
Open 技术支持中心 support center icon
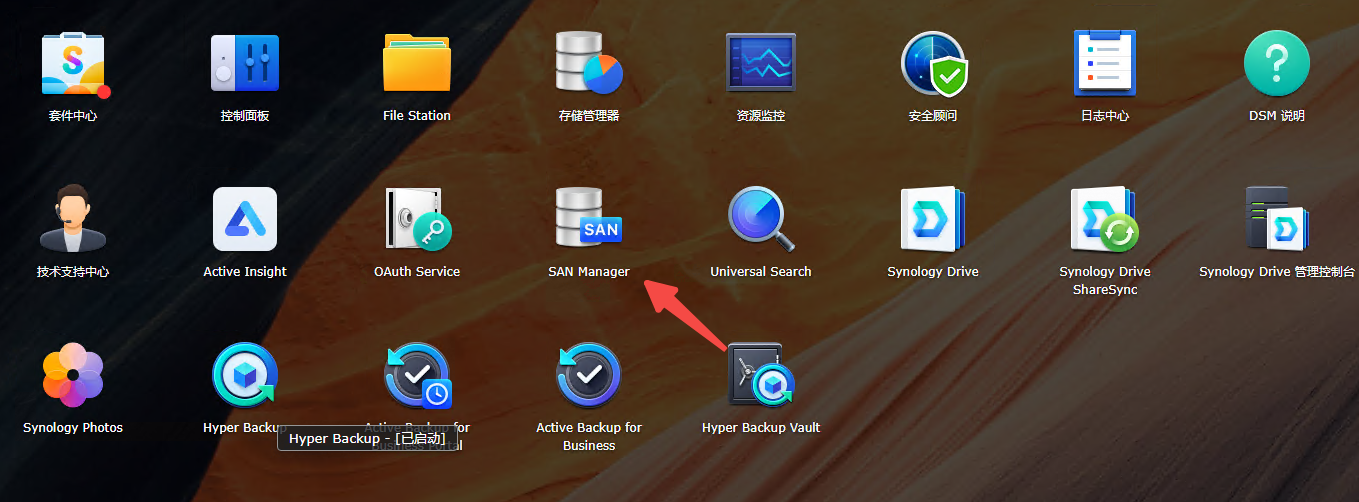coord(73,219)
